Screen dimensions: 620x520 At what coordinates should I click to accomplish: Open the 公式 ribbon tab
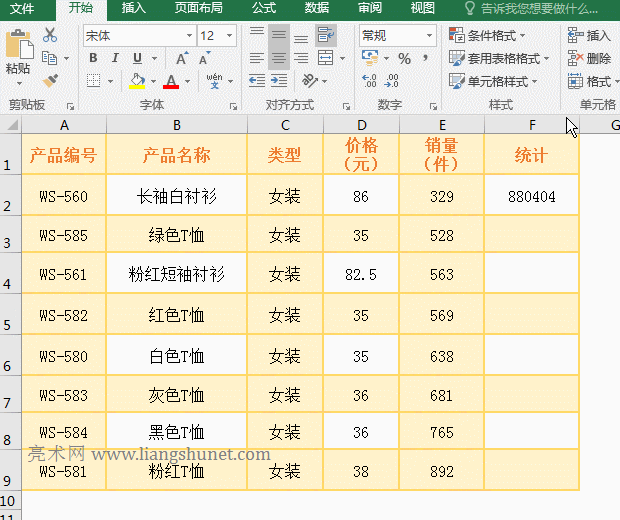point(264,8)
